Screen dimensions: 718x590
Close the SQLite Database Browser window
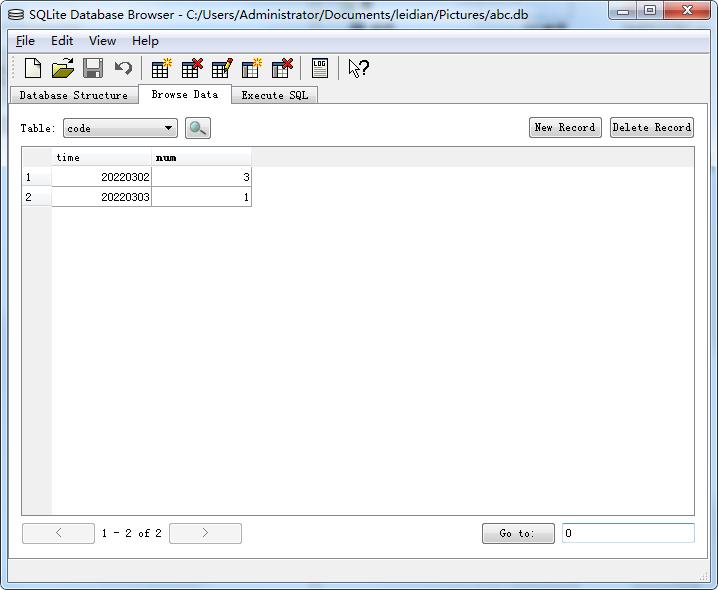pos(687,11)
